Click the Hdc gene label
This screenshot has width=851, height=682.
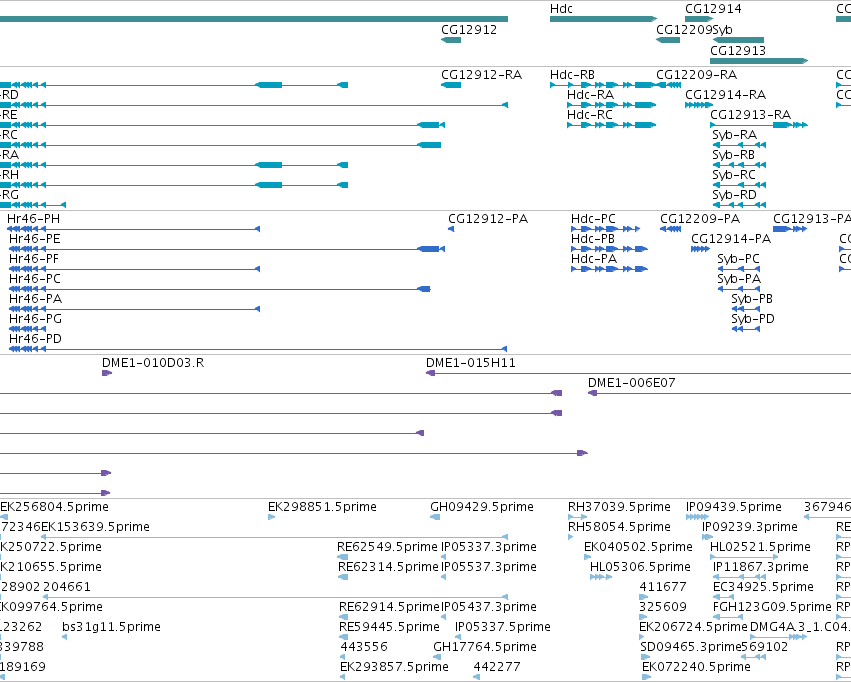(561, 9)
